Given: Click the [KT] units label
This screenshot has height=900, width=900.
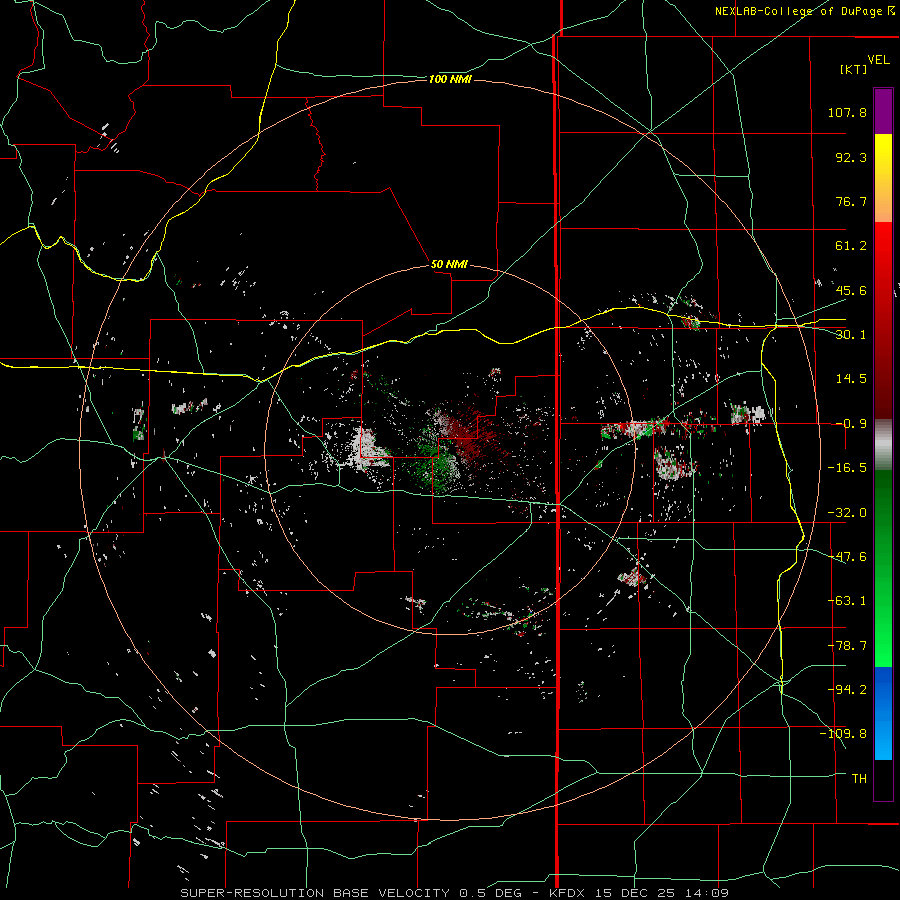Looking at the screenshot, I should click(854, 69).
